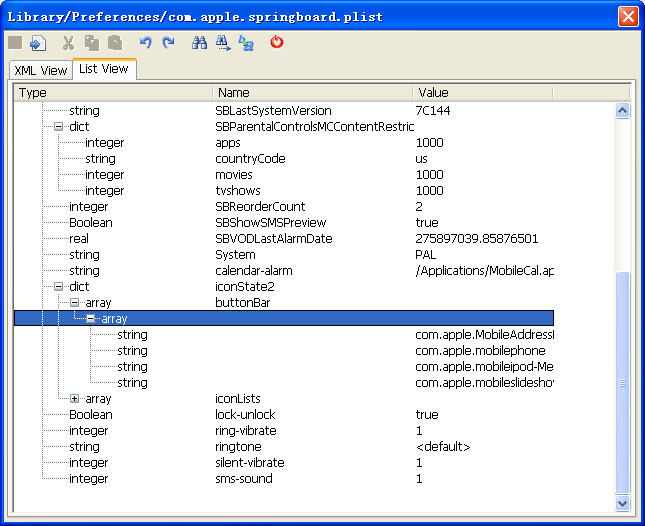Expand the iconLists array node

(74, 399)
